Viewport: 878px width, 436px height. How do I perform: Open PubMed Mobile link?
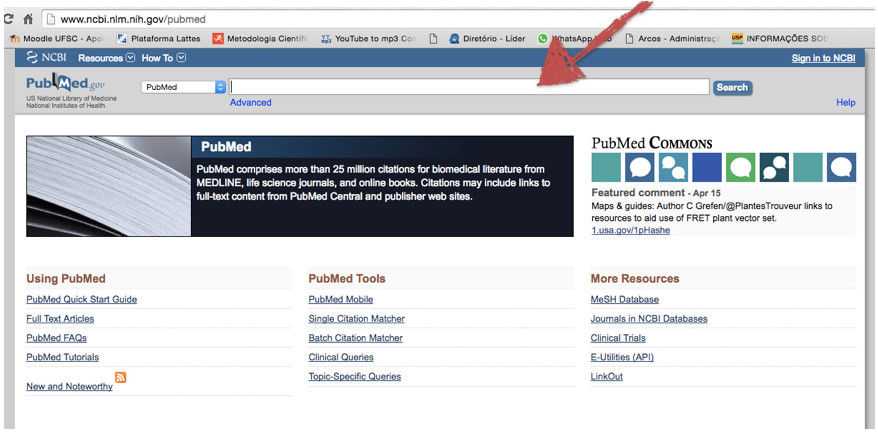point(340,299)
